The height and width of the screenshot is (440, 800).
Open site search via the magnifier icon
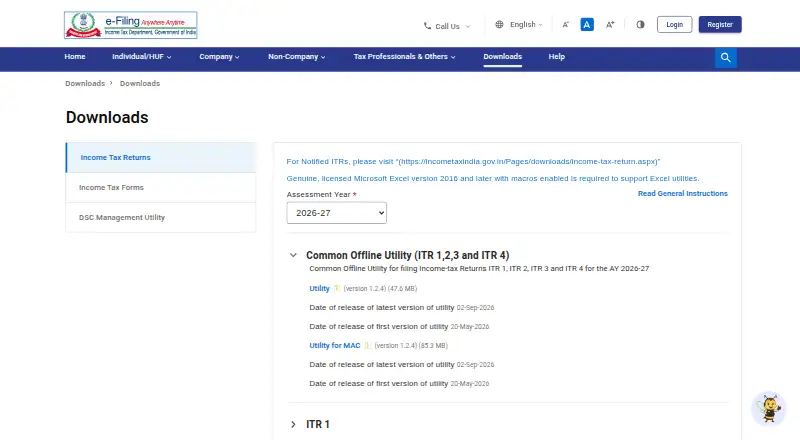(x=726, y=58)
